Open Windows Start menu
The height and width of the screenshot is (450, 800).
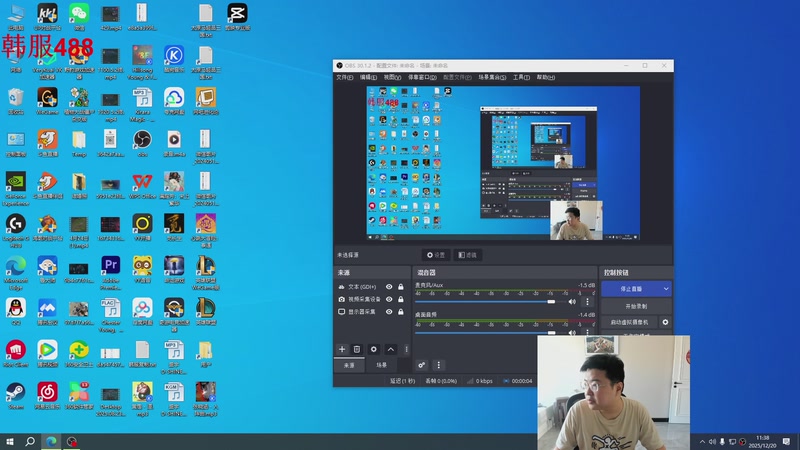pos(10,441)
